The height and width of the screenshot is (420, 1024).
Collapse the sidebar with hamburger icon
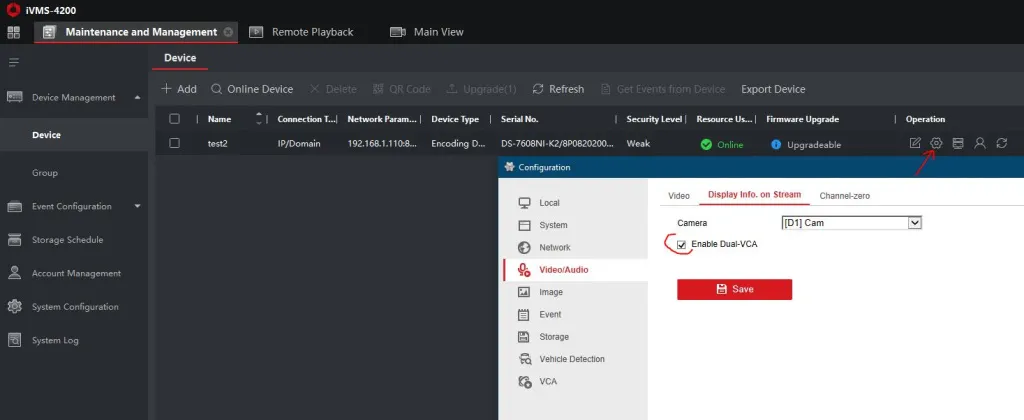(14, 62)
